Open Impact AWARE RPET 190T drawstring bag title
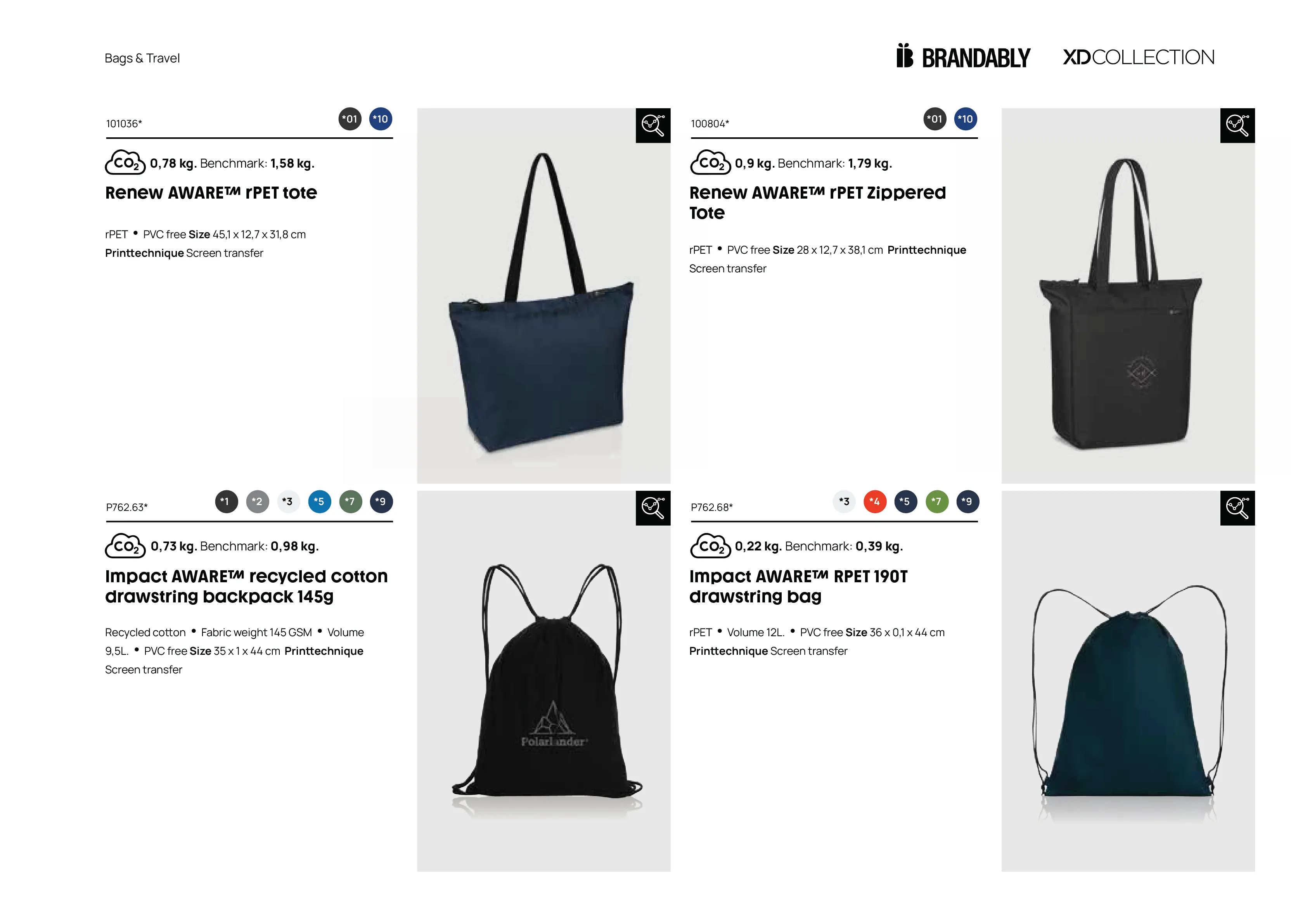Screen dimensions: 1298x924 click(x=798, y=586)
